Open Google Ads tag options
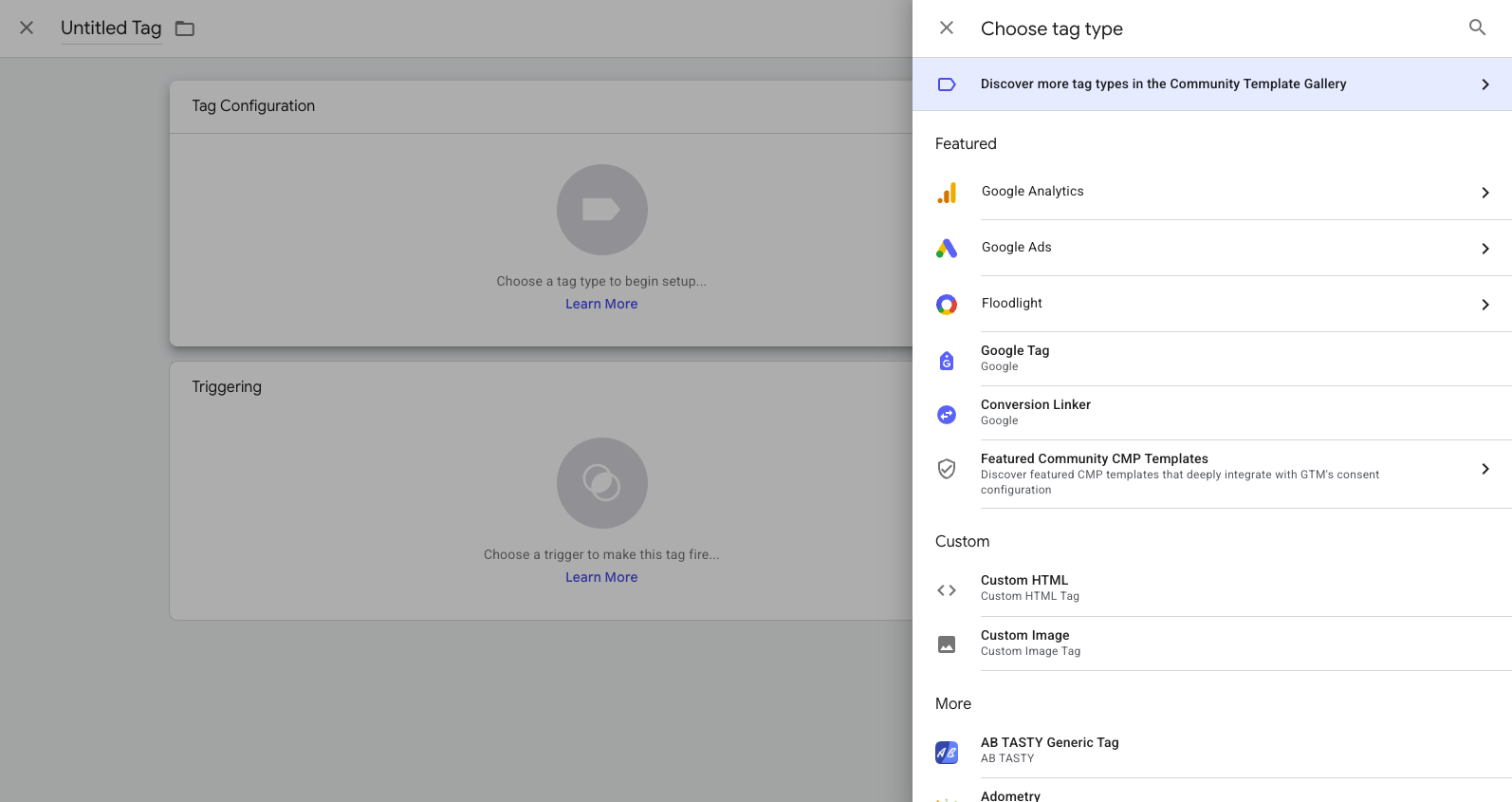The width and height of the screenshot is (1512, 802). (1212, 249)
